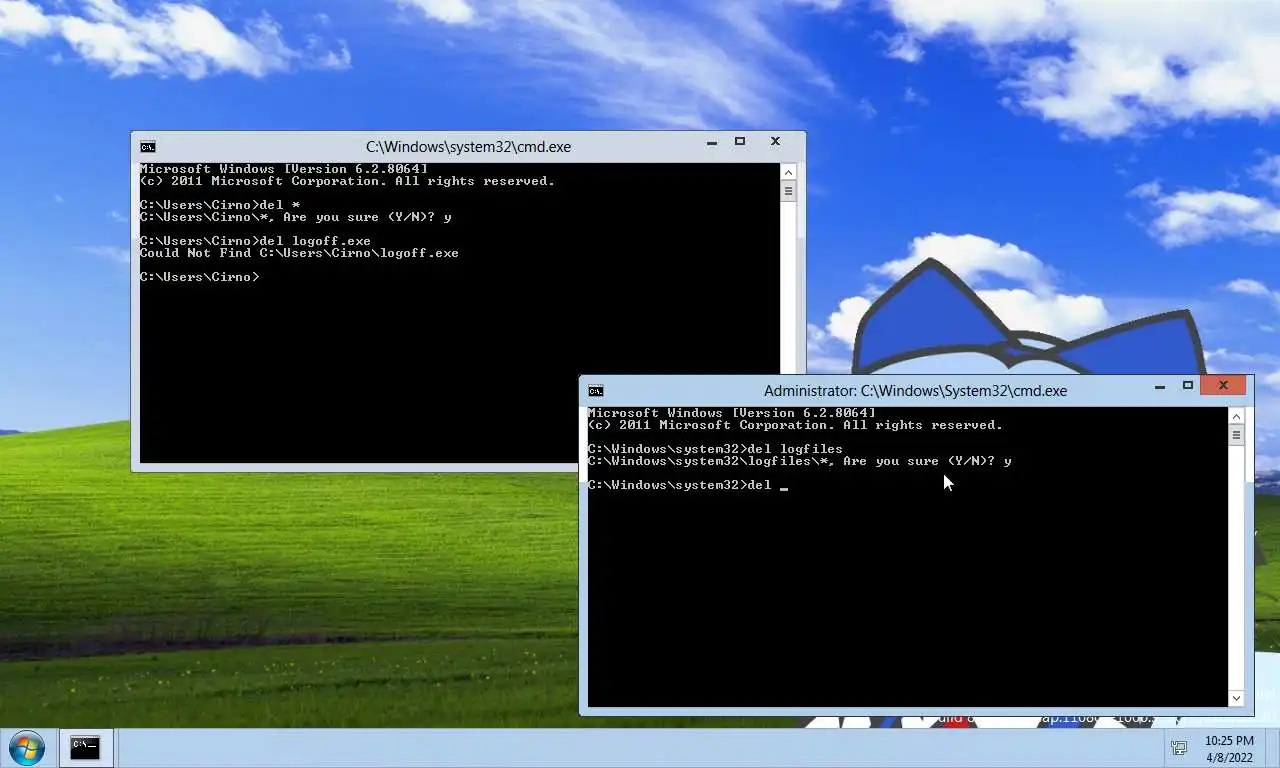Click 'logfiles\*, Are you sure (Y/N)?' line
This screenshot has width=1280, height=768.
(799, 461)
